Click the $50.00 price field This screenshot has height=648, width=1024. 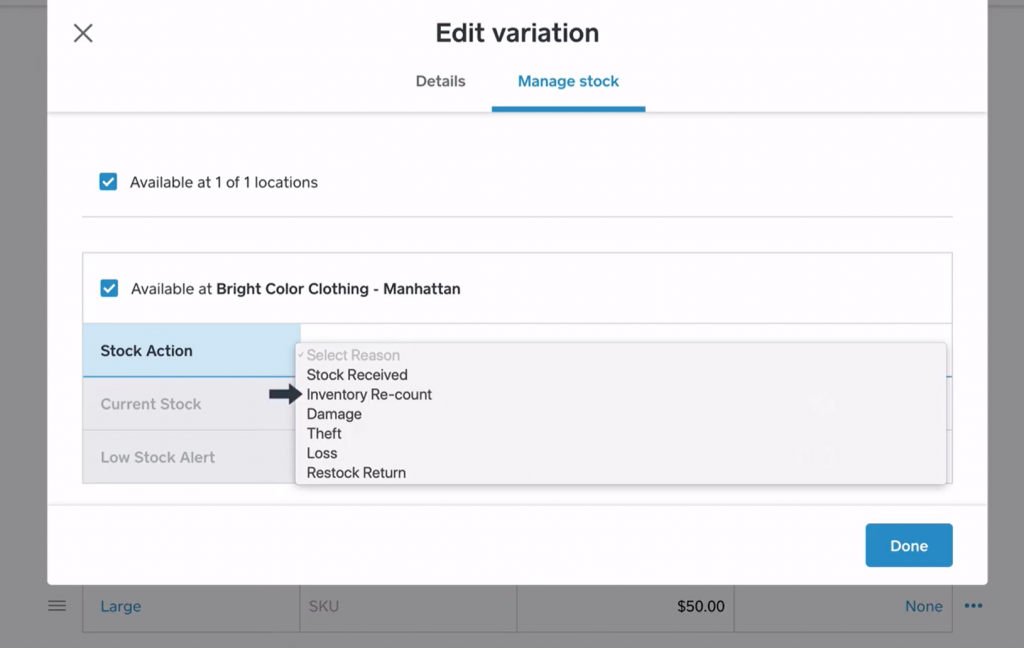625,606
